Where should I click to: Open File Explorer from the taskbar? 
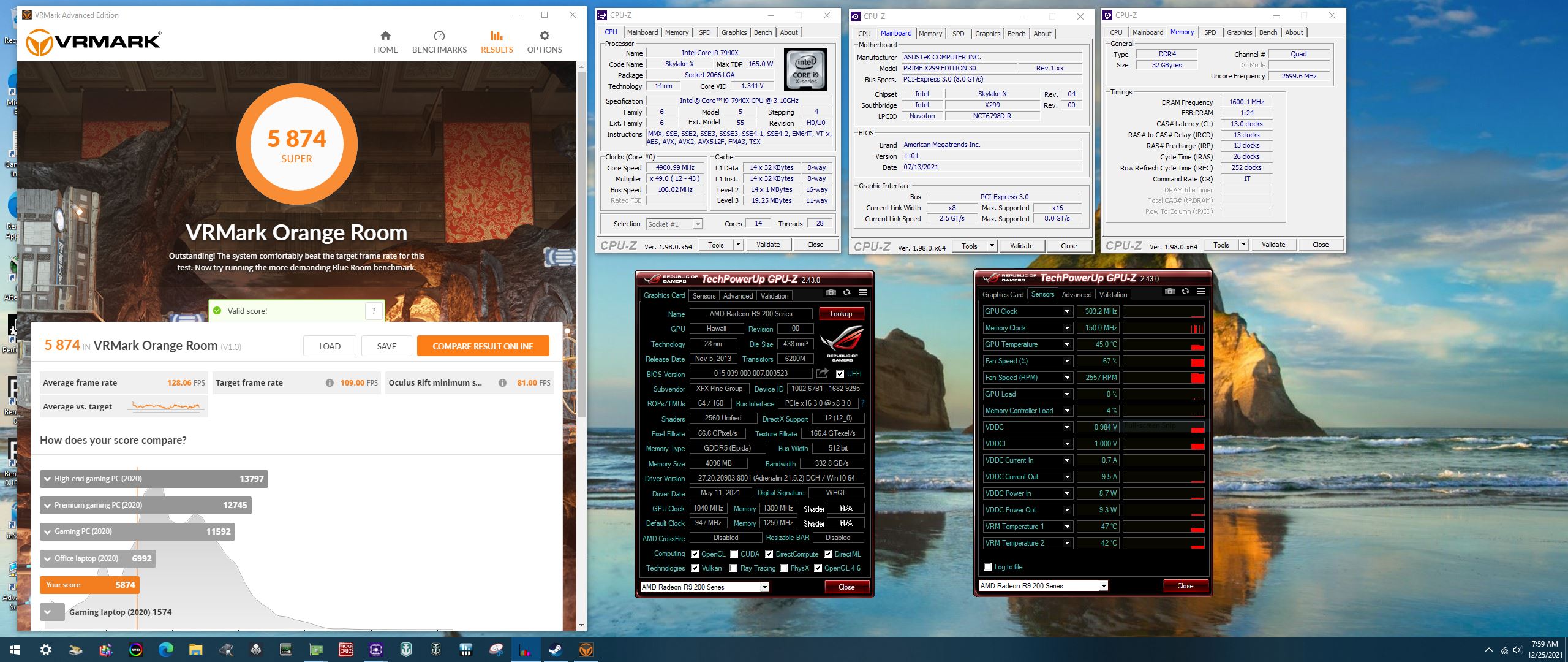pos(195,650)
